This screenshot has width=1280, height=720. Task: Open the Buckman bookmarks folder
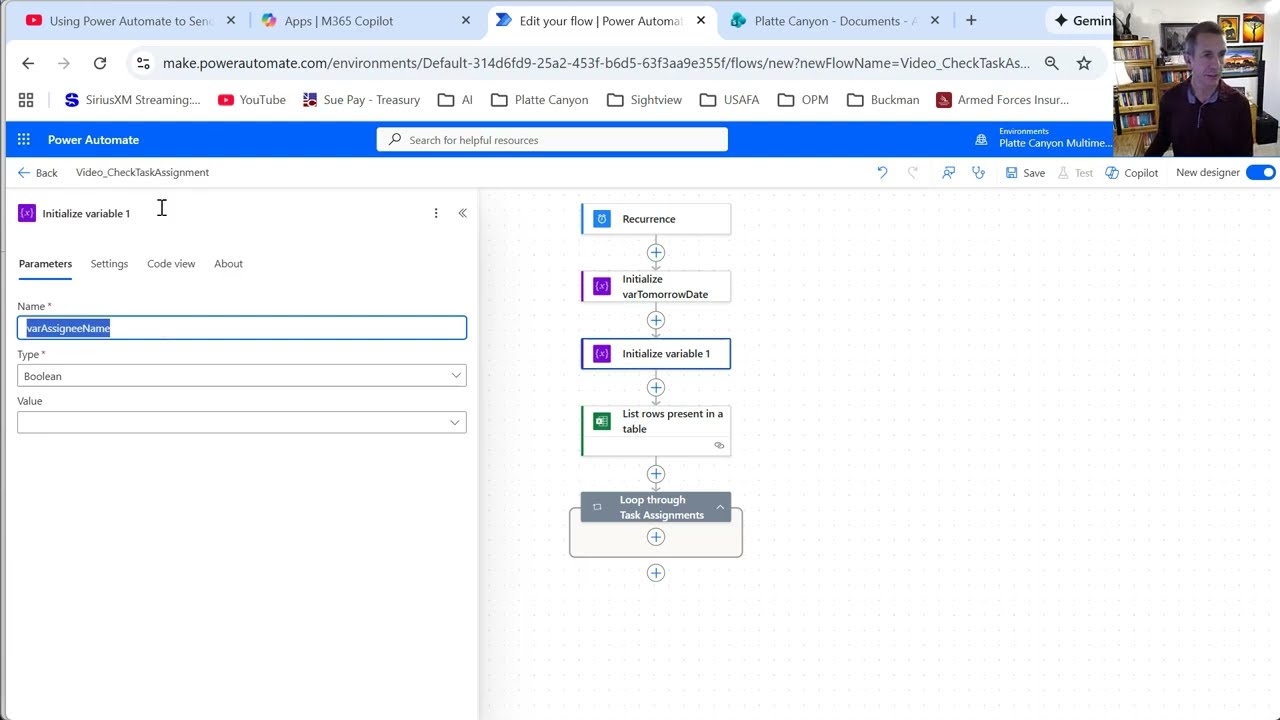[883, 100]
